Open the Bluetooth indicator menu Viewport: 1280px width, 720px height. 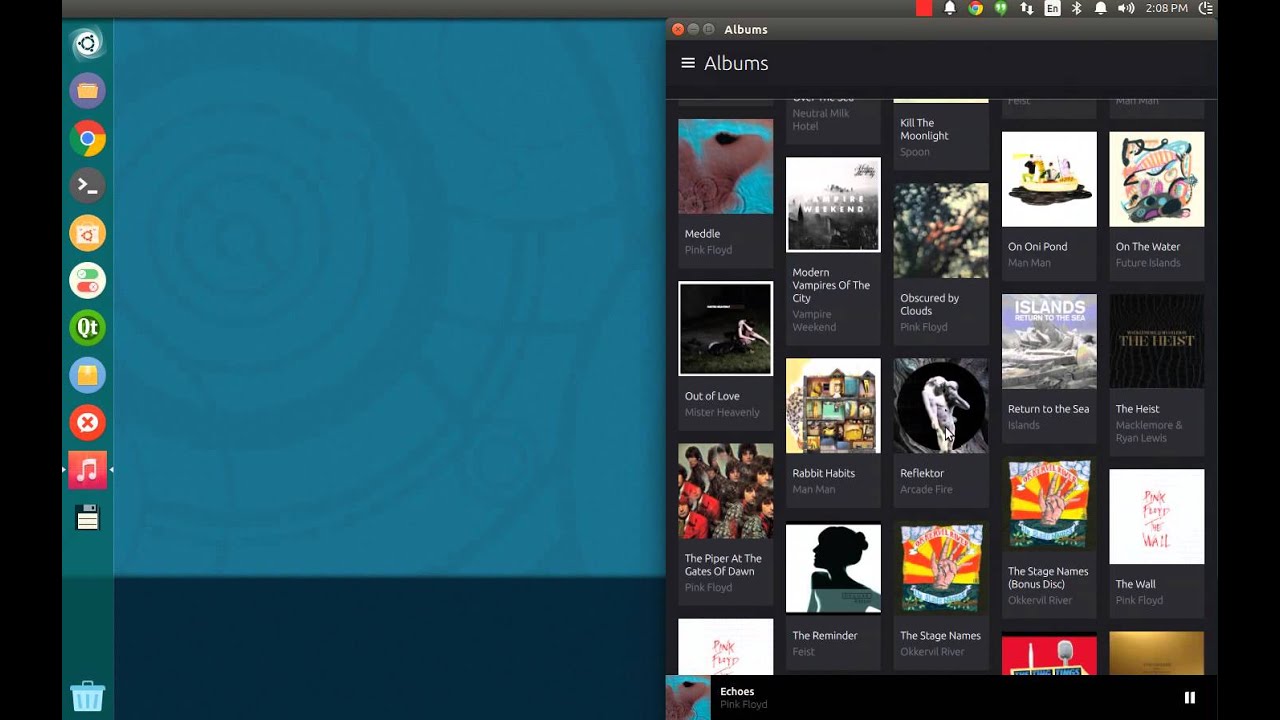click(1077, 8)
